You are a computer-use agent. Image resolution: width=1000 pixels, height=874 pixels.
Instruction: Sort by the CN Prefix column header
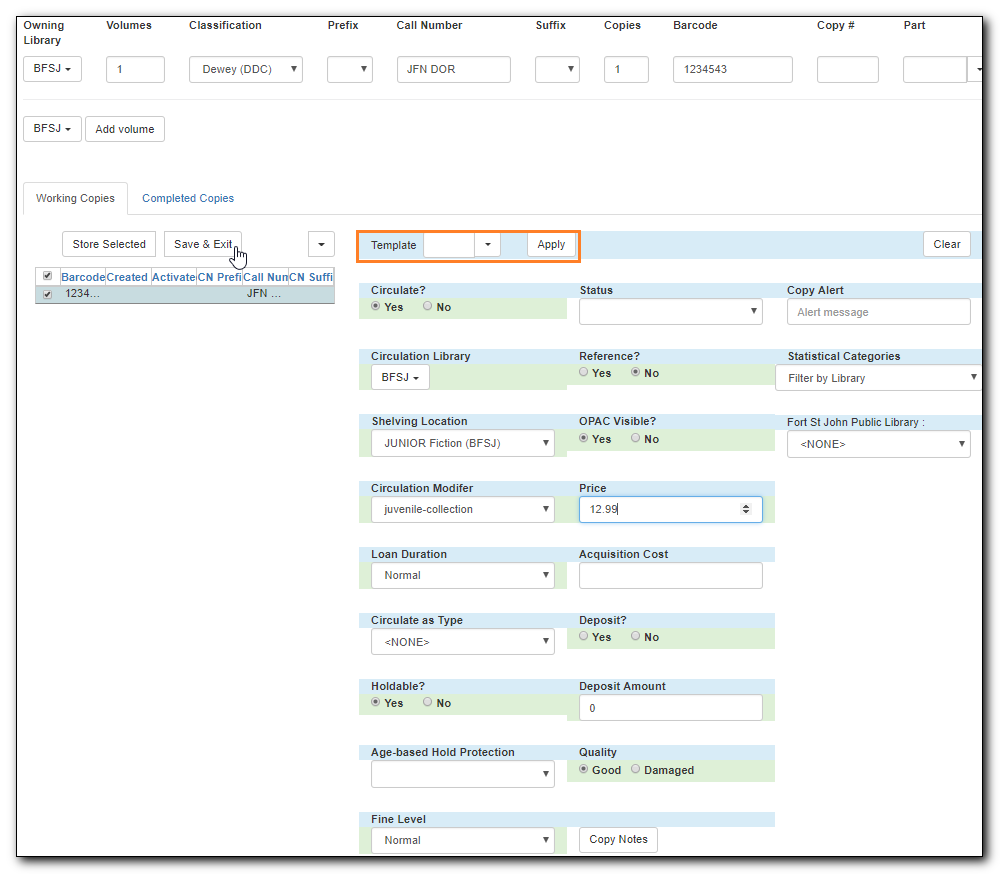click(219, 277)
